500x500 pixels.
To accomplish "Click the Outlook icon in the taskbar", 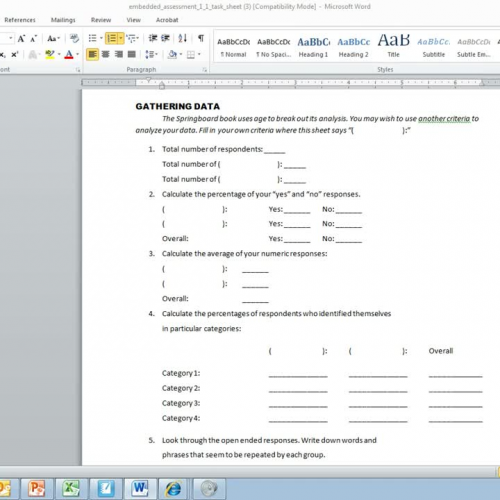I will click(6, 489).
